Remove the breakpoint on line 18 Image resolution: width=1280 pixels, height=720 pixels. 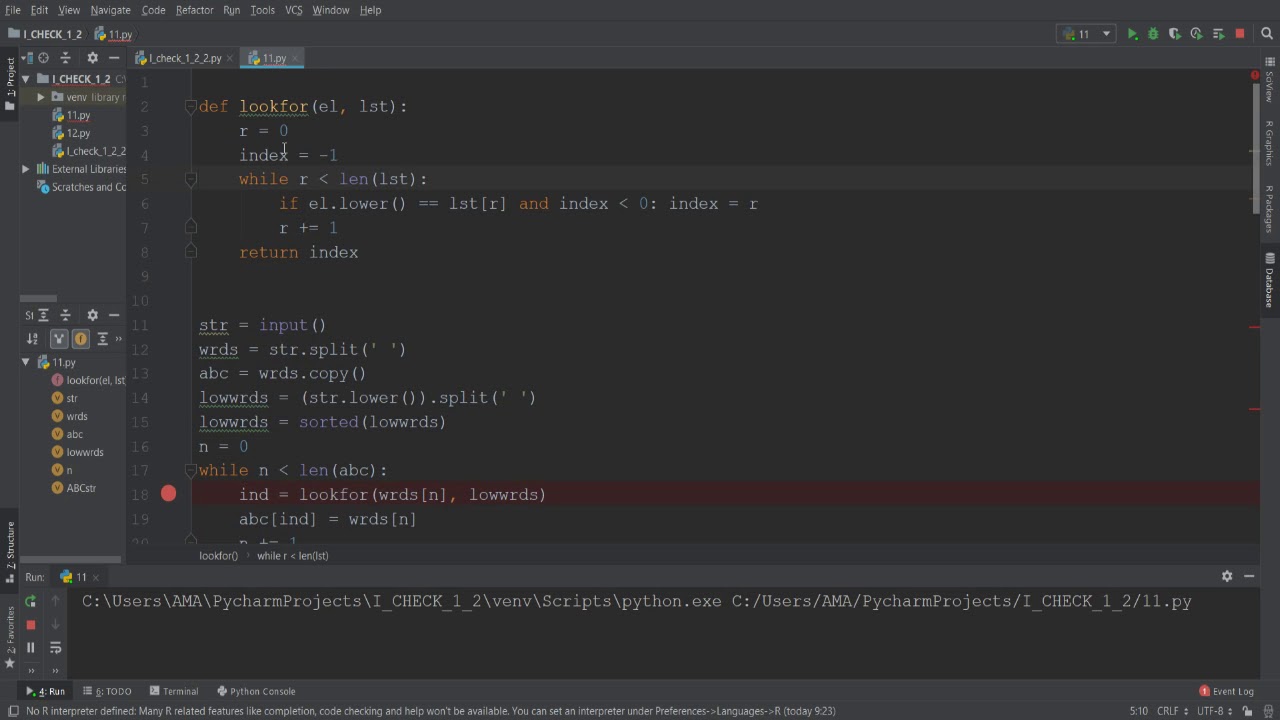pyautogui.click(x=168, y=494)
